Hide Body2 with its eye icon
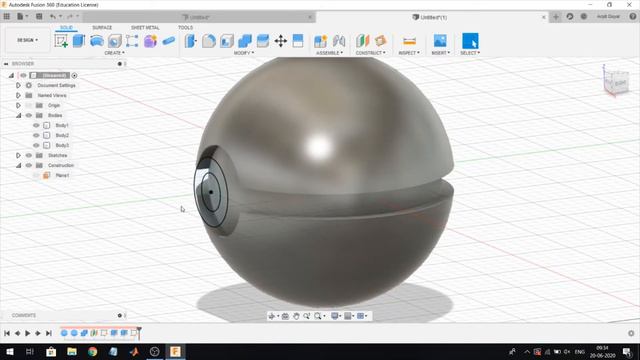Viewport: 640px width, 360px height. click(36, 135)
